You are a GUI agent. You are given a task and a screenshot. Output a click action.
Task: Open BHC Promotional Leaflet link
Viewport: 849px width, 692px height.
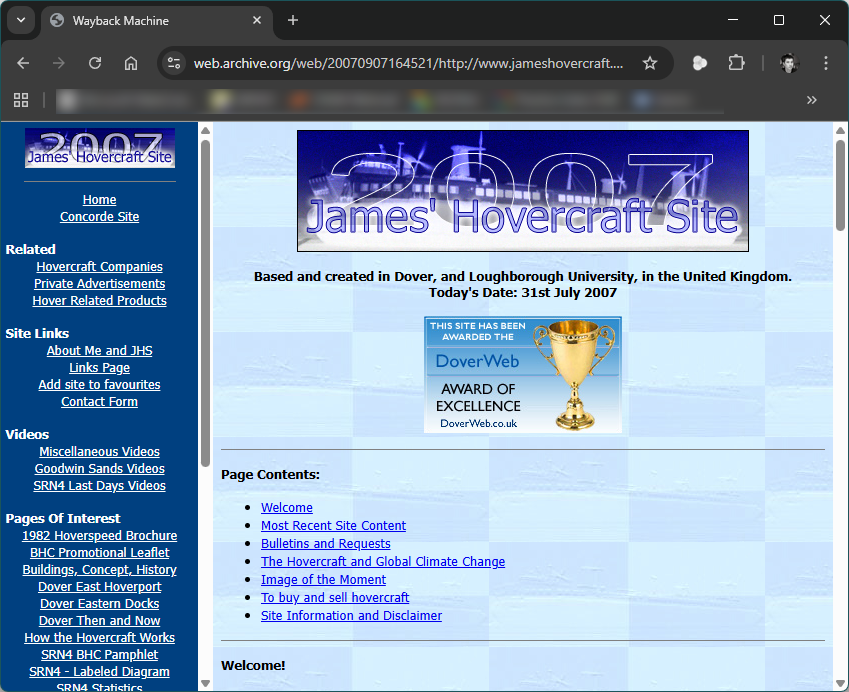(100, 553)
